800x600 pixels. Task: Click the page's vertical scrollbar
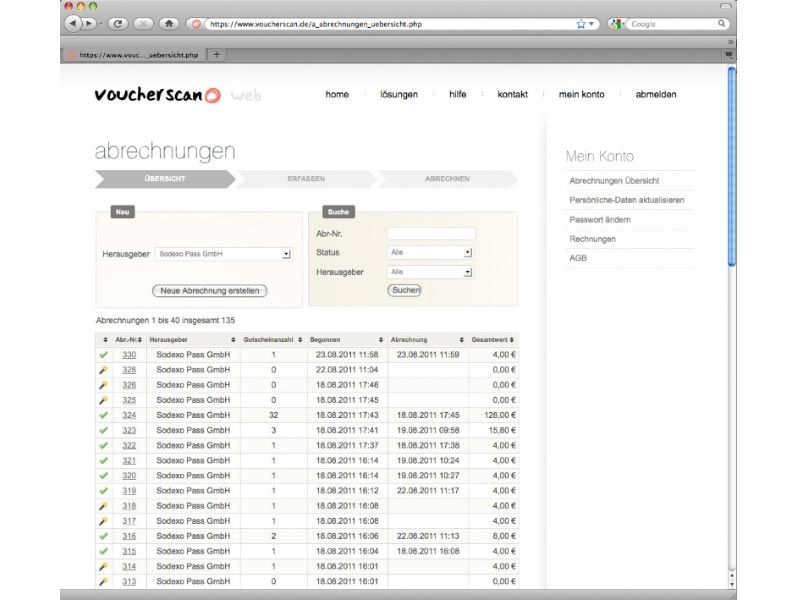731,170
